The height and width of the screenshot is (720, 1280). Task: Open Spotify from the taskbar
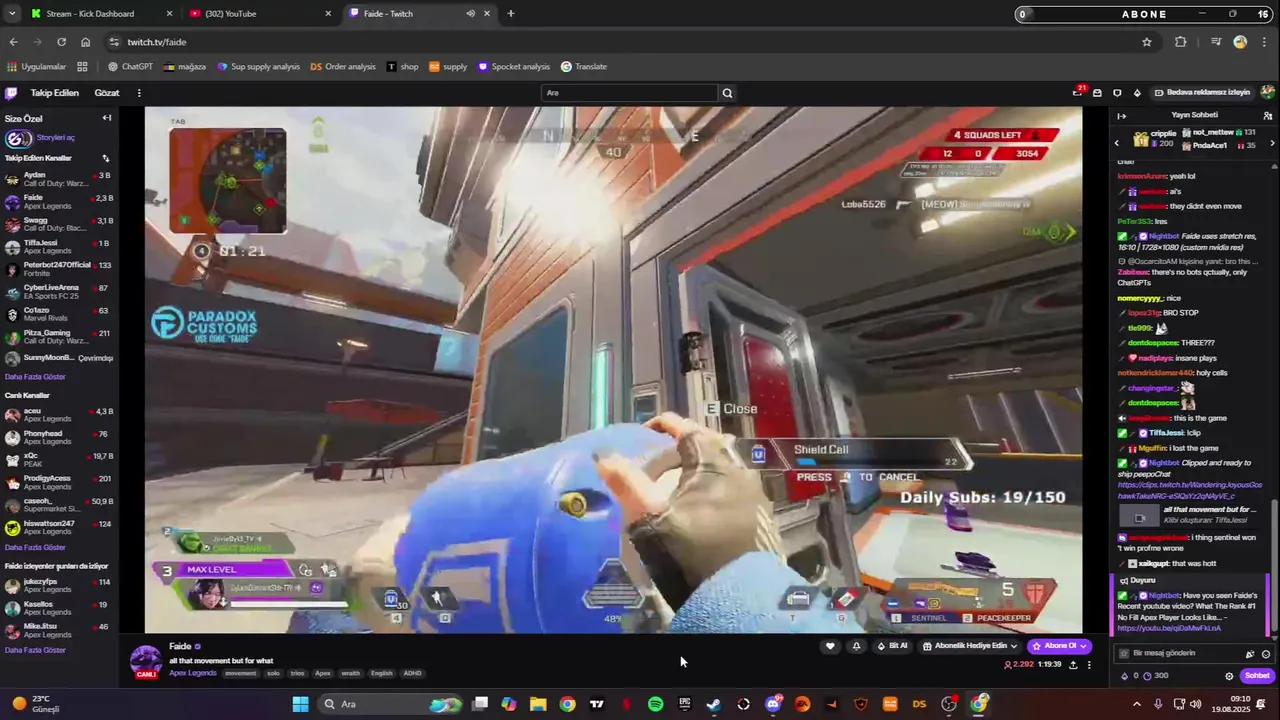coord(655,704)
